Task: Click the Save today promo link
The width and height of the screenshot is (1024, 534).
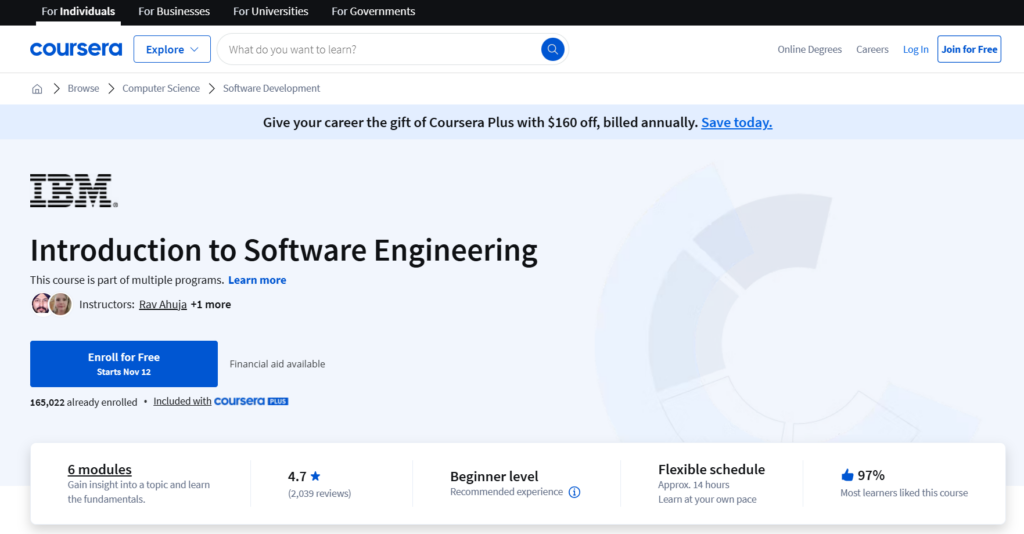Action: pyautogui.click(x=736, y=122)
